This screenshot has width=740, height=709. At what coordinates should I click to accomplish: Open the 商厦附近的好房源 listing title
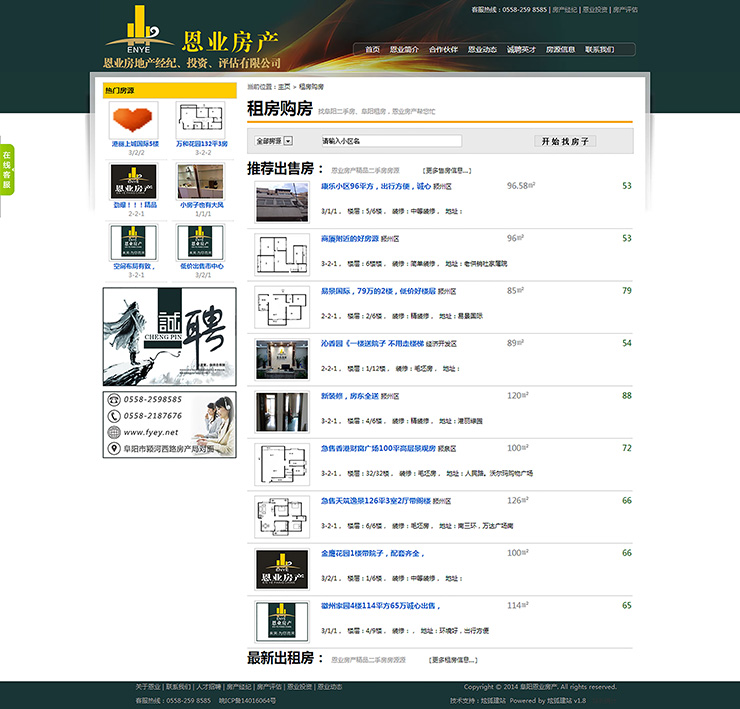(x=350, y=239)
